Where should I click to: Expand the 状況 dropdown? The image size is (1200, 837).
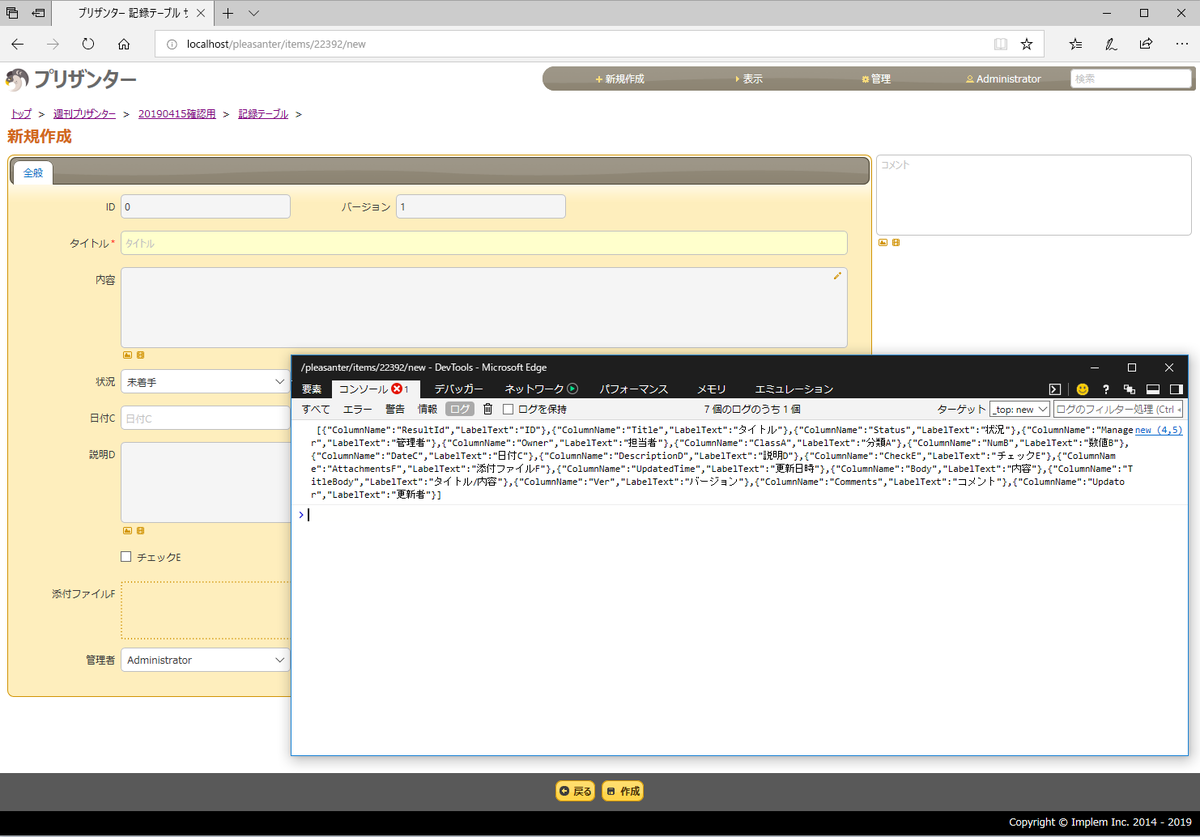click(x=205, y=381)
